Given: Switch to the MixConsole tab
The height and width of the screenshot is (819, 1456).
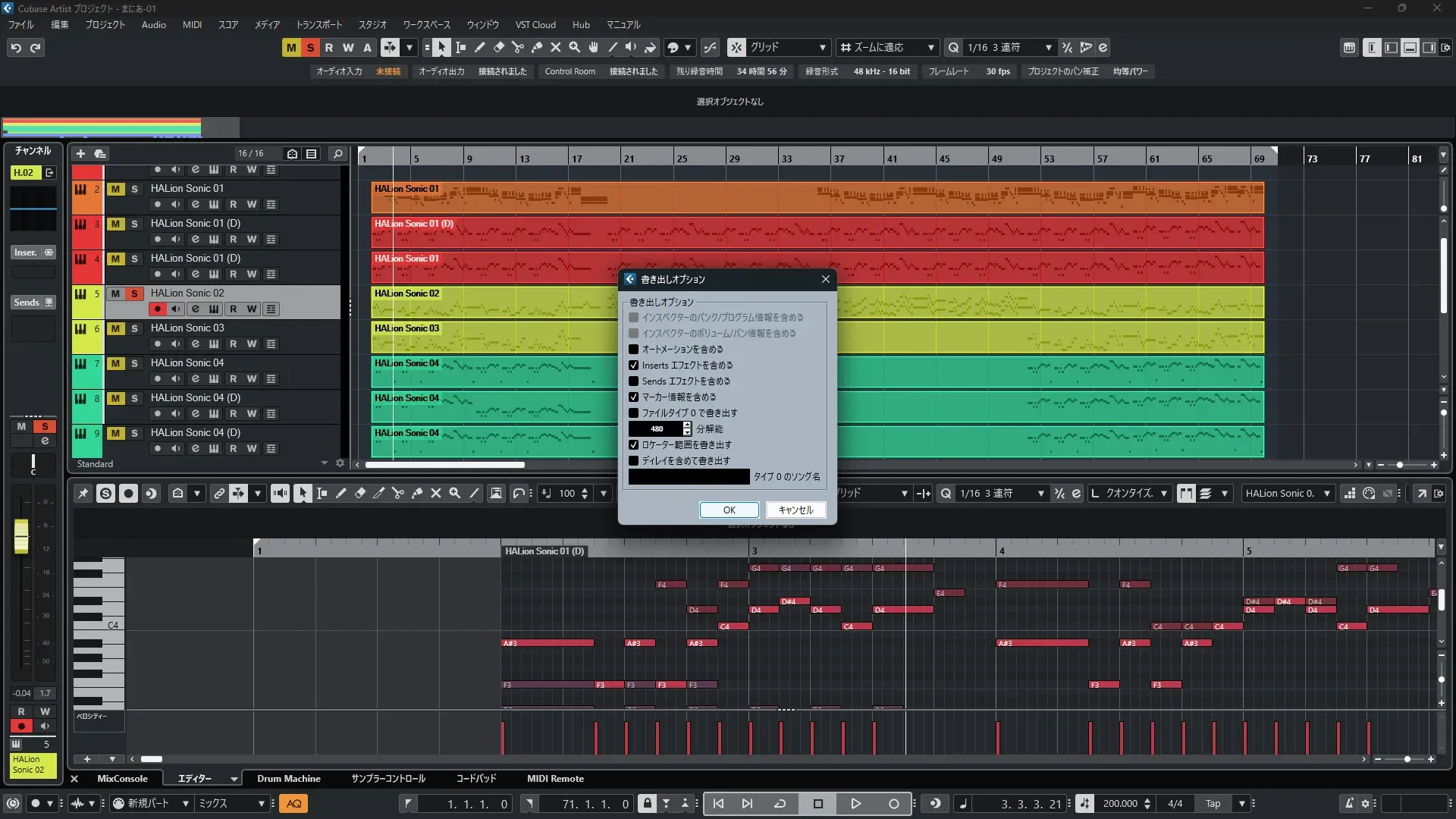Looking at the screenshot, I should tap(122, 779).
